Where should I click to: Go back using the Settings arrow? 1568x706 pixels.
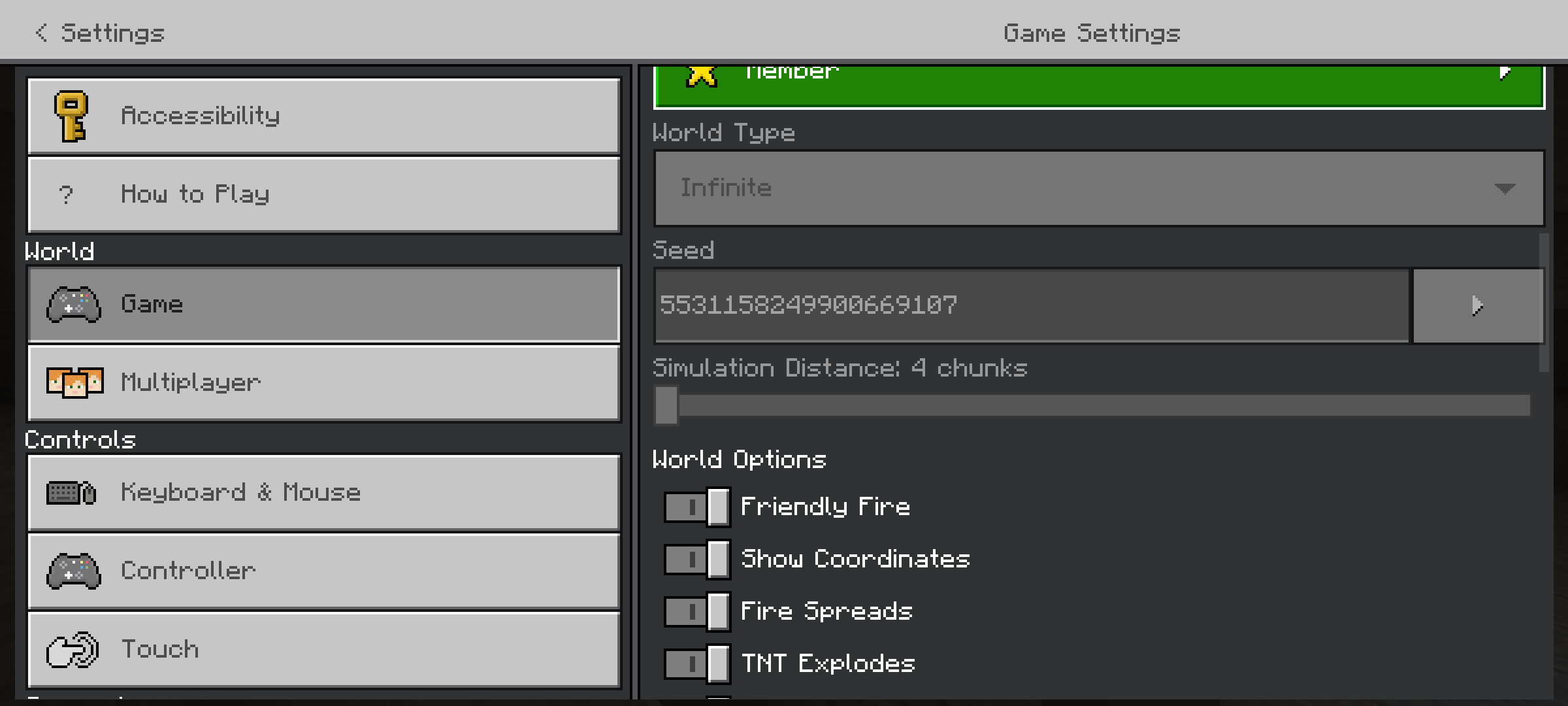42,33
